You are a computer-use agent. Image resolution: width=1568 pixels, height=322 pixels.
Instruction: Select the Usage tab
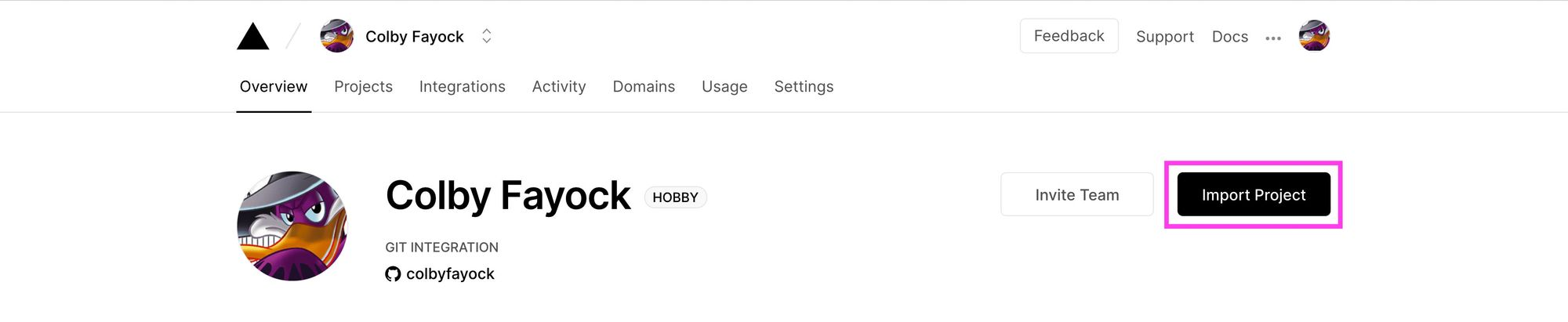[724, 86]
